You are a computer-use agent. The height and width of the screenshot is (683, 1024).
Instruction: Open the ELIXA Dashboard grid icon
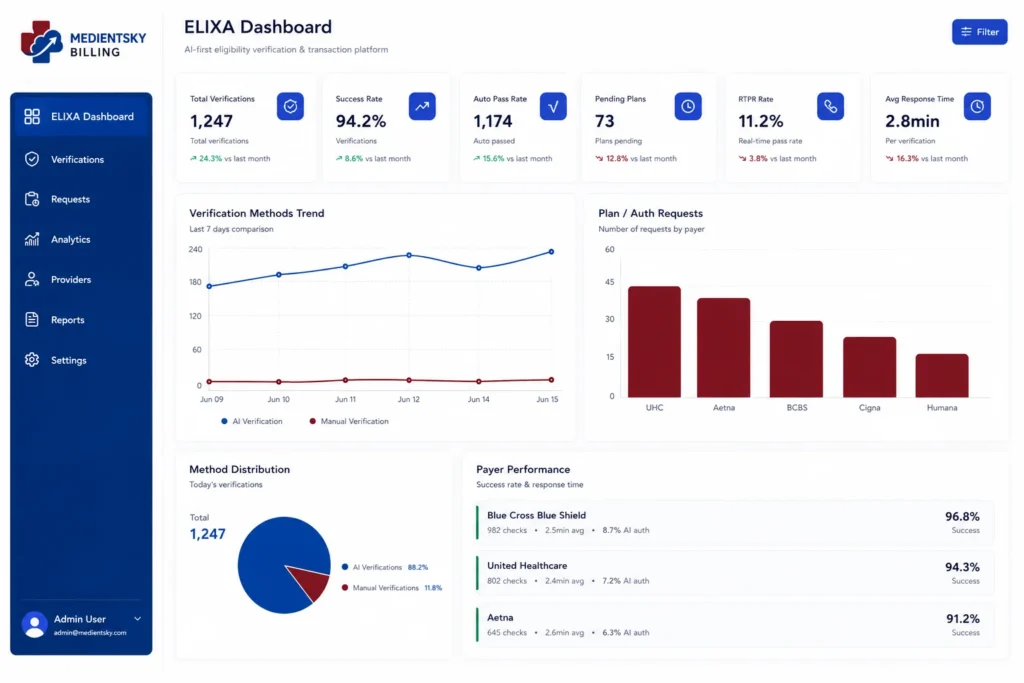click(32, 116)
